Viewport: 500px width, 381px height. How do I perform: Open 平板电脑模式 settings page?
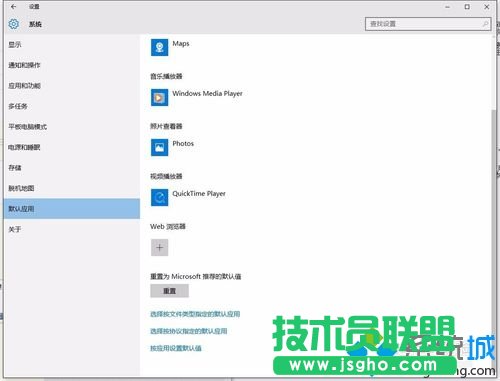[72, 127]
